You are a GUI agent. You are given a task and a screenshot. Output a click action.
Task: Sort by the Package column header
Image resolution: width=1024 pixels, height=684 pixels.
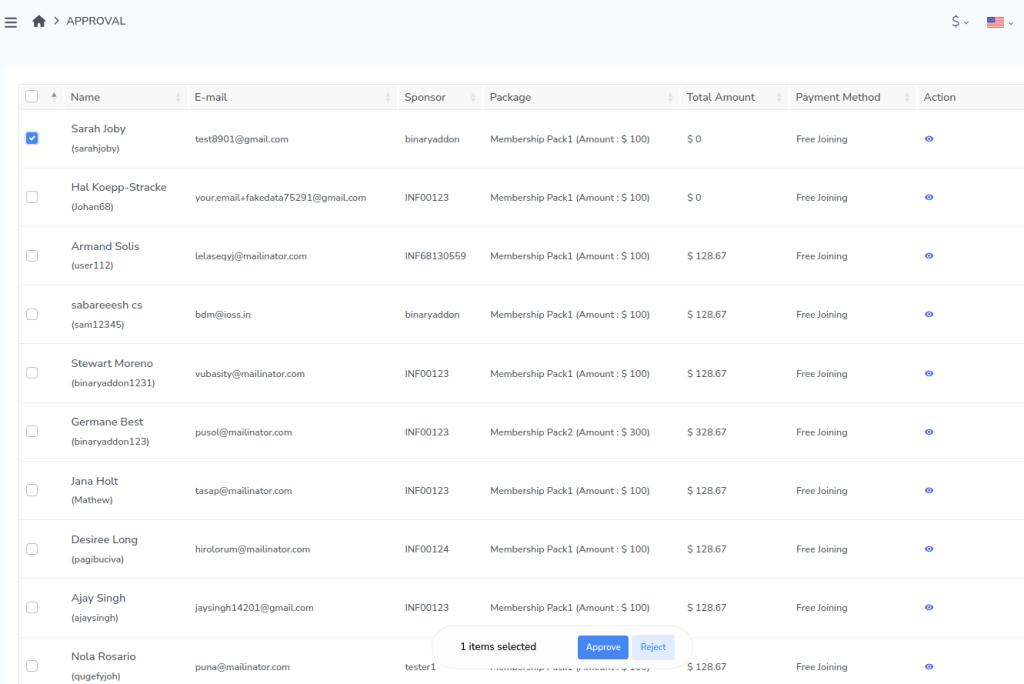click(510, 97)
